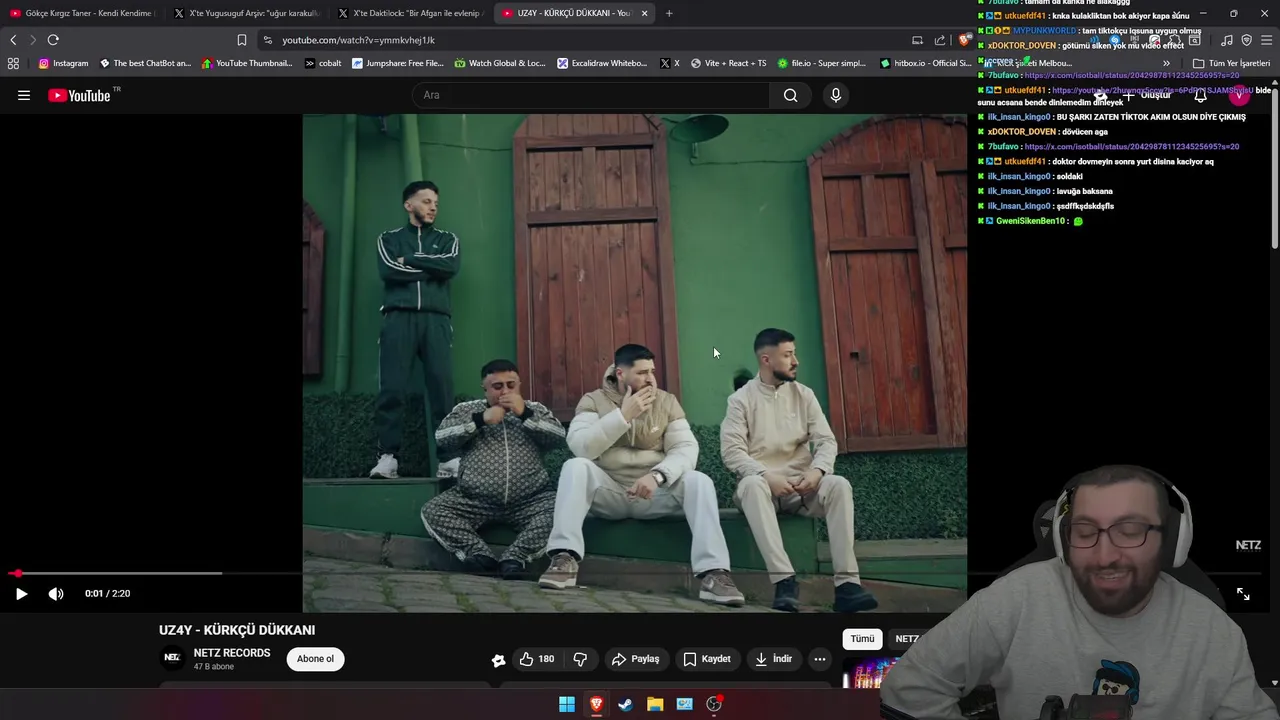Share the video via Paylaş button

[x=635, y=659]
